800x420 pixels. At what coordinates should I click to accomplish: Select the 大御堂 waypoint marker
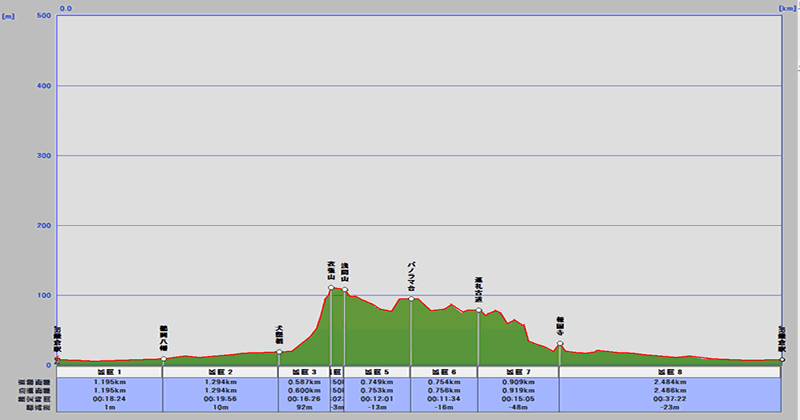click(279, 352)
